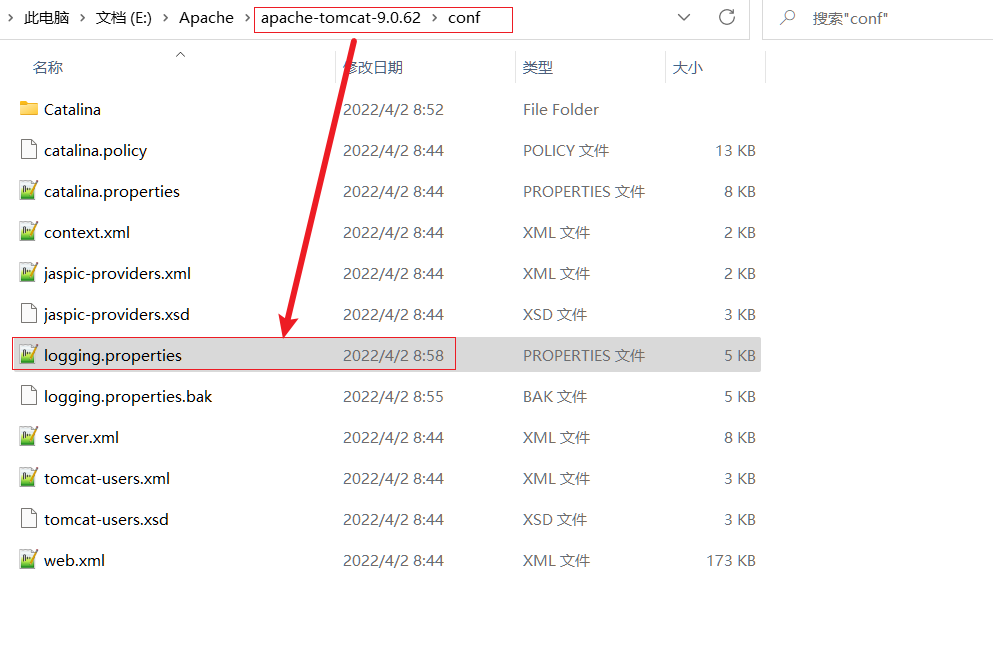Select tomcat-users.xsd file name
Image resolution: width=993 pixels, height=666 pixels.
(106, 520)
